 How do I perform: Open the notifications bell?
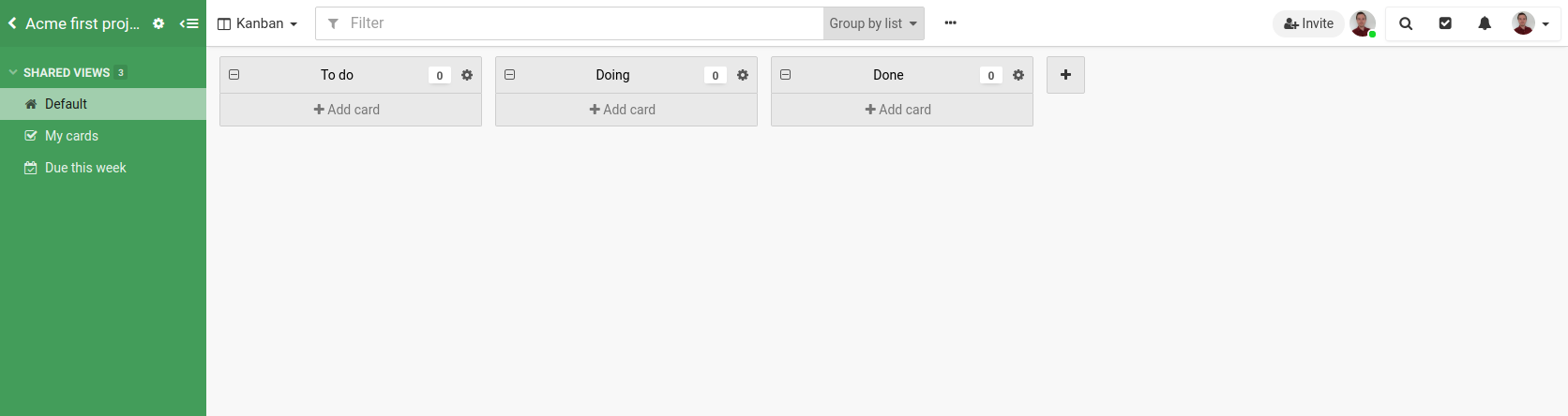1485,23
